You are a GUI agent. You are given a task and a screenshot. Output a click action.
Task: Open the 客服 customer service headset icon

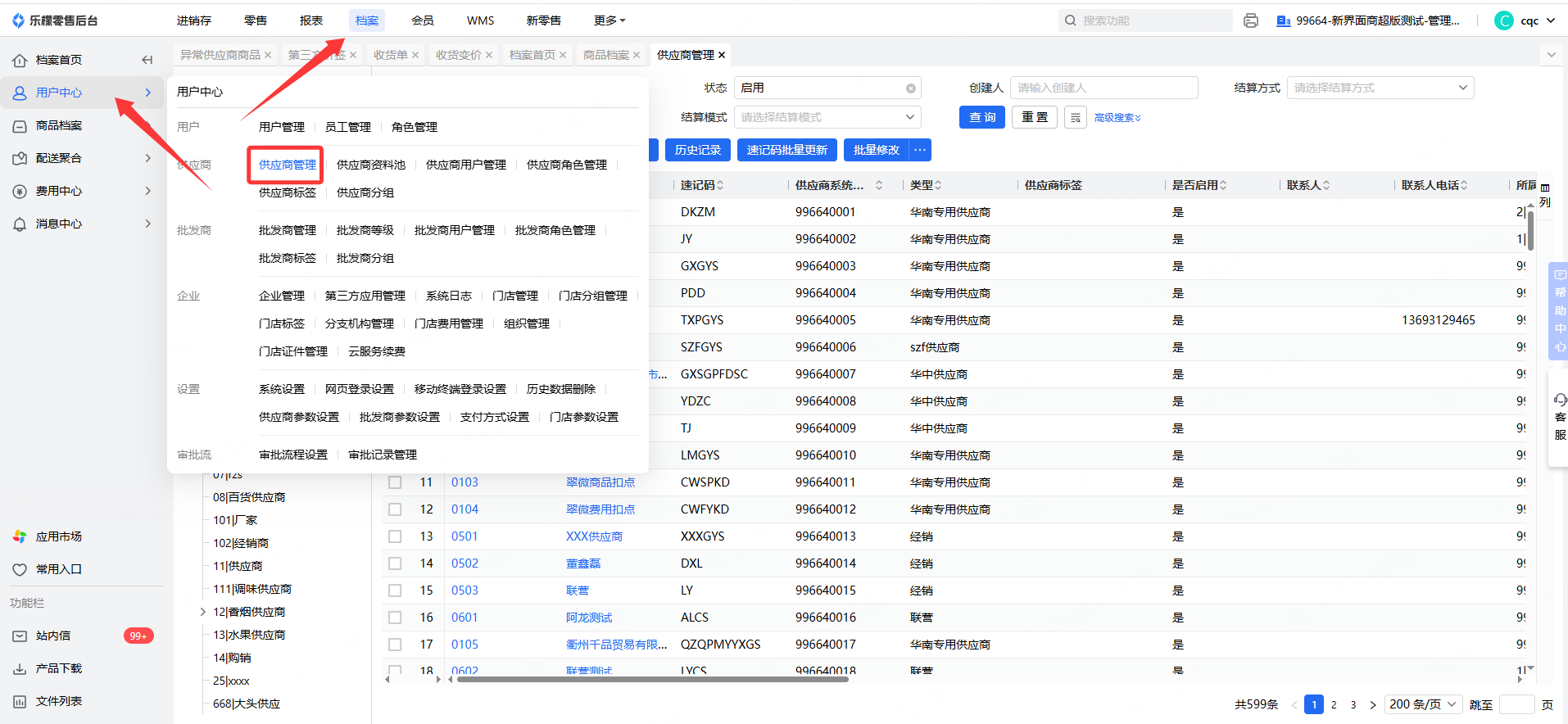[1560, 400]
